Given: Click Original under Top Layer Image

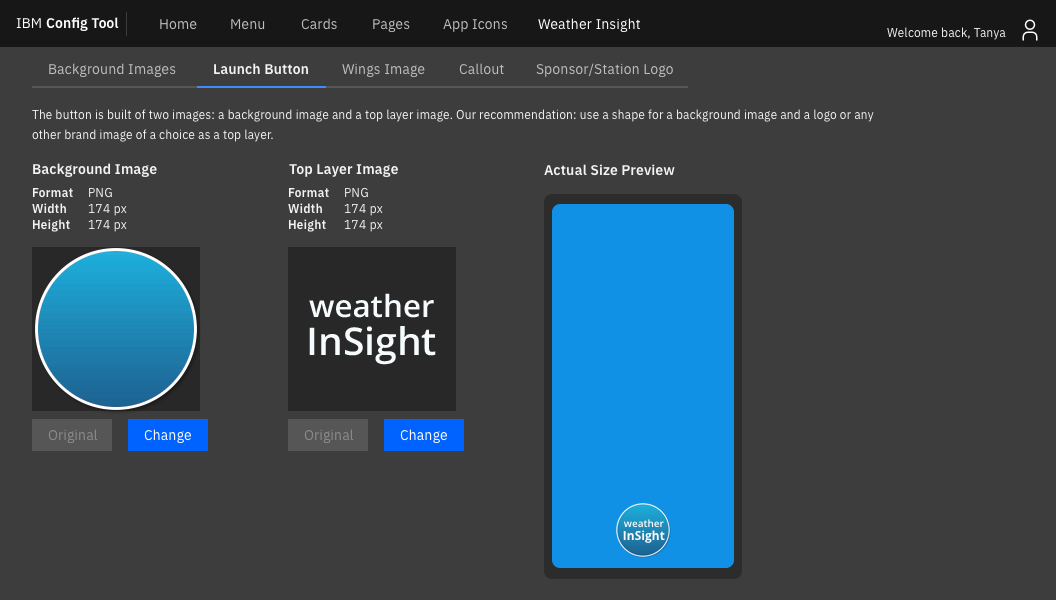Looking at the screenshot, I should [329, 435].
